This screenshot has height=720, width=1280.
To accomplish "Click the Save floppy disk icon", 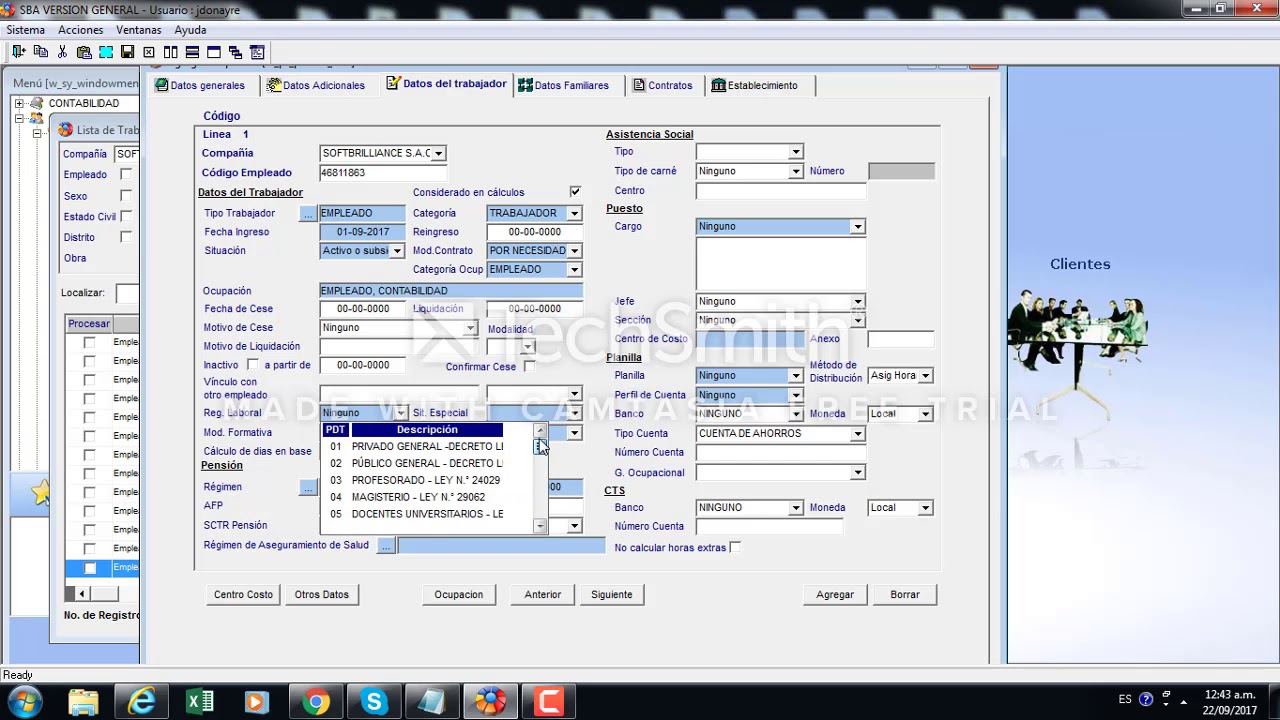I will [127, 52].
